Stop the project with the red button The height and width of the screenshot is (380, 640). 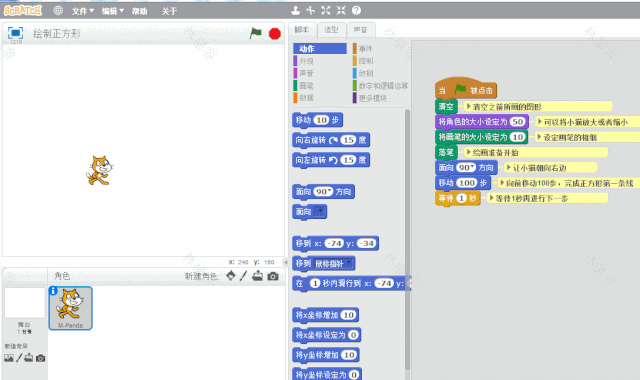click(x=275, y=33)
